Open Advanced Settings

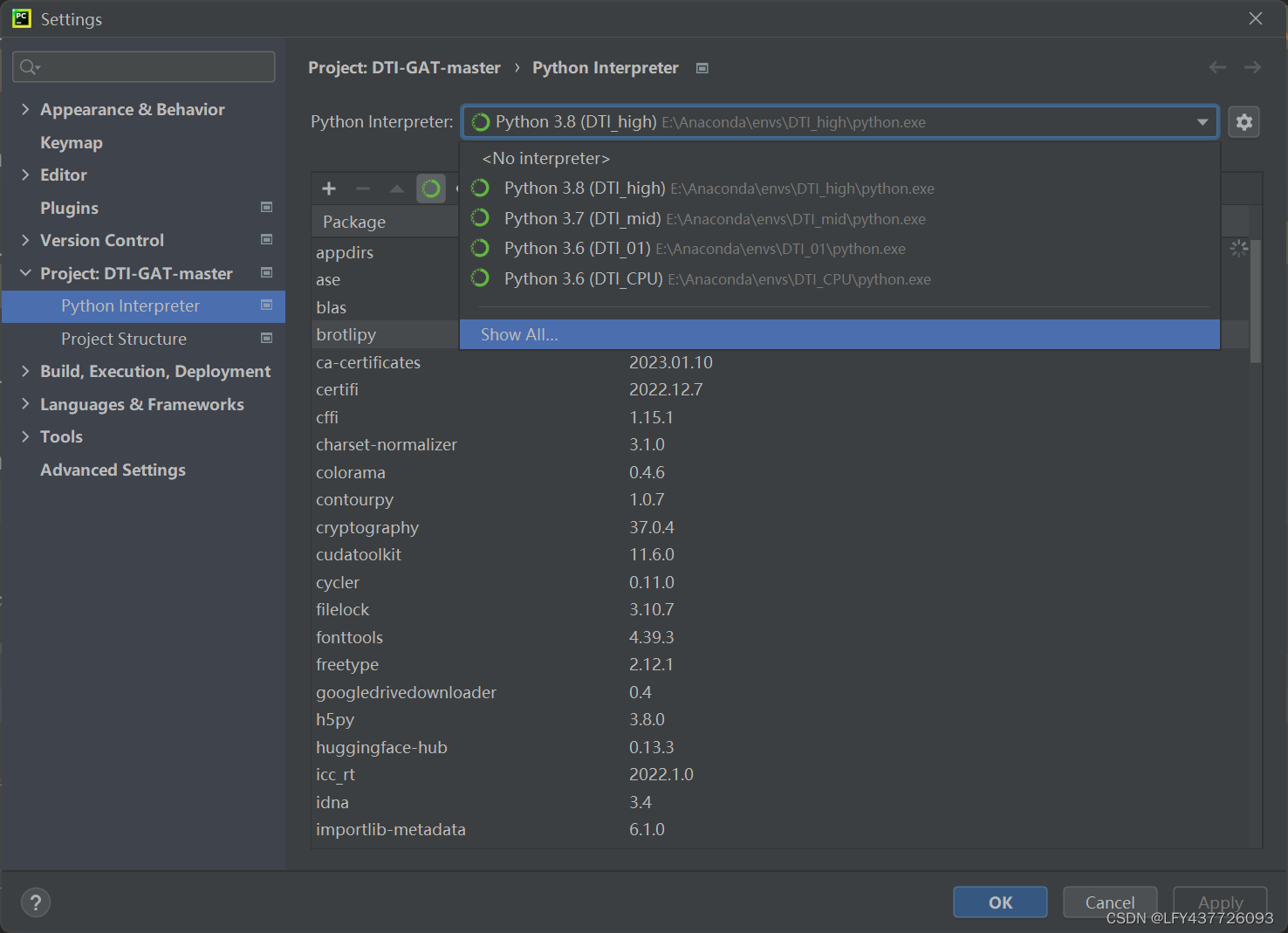point(113,470)
